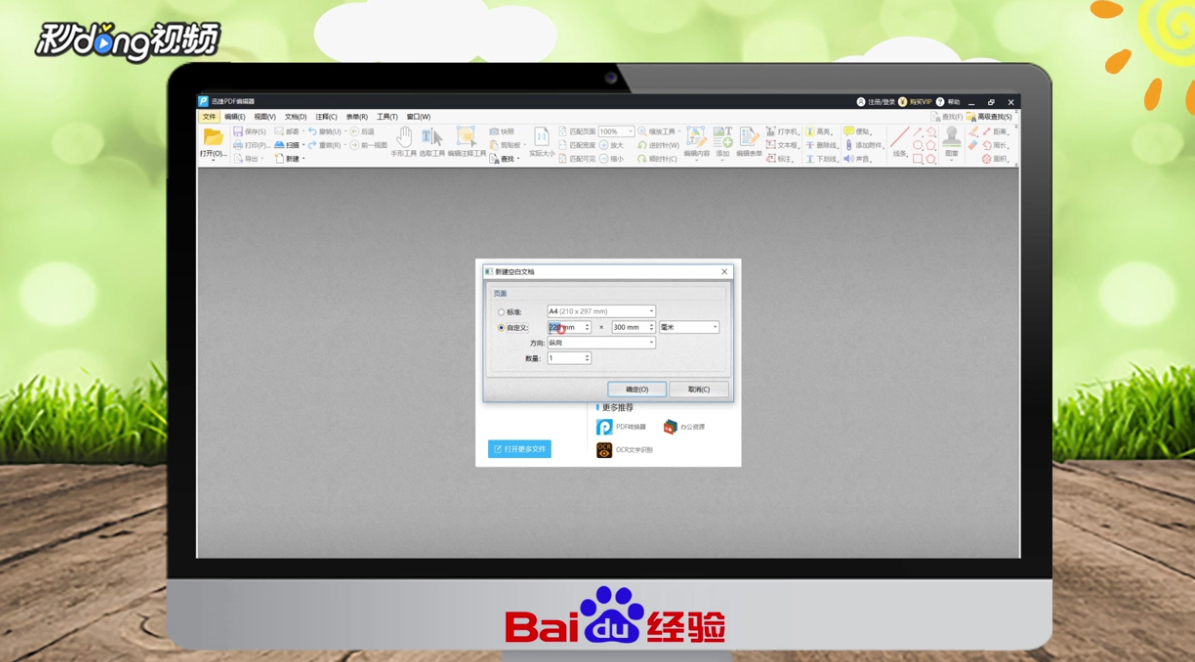Image resolution: width=1195 pixels, height=662 pixels.
Task: Open the 文档(D) menu
Action: tap(294, 115)
